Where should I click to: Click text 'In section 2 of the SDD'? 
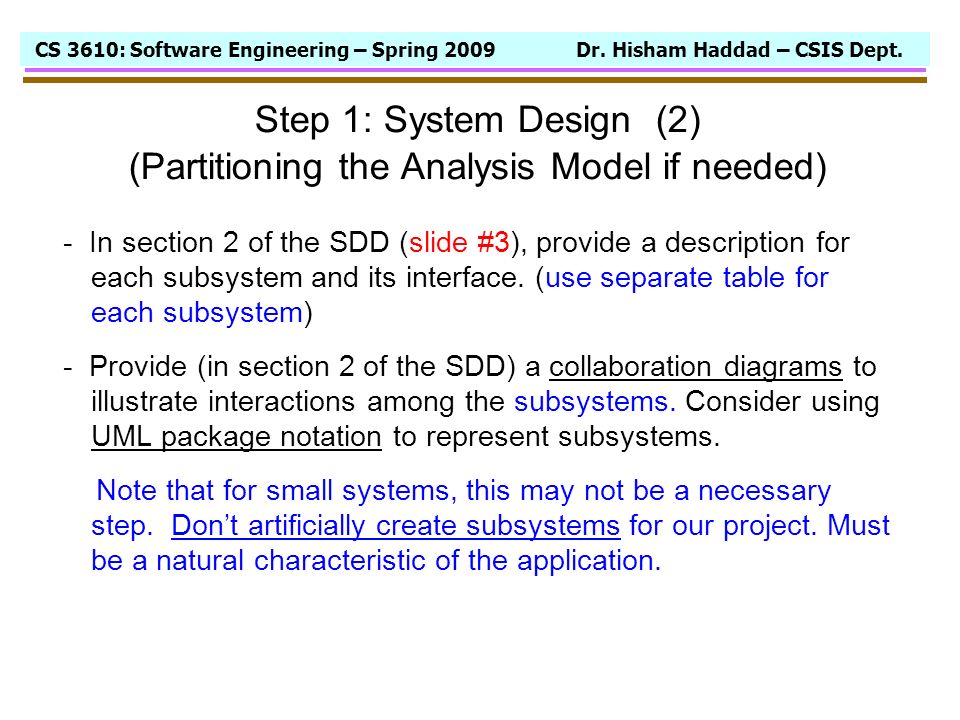coord(239,242)
